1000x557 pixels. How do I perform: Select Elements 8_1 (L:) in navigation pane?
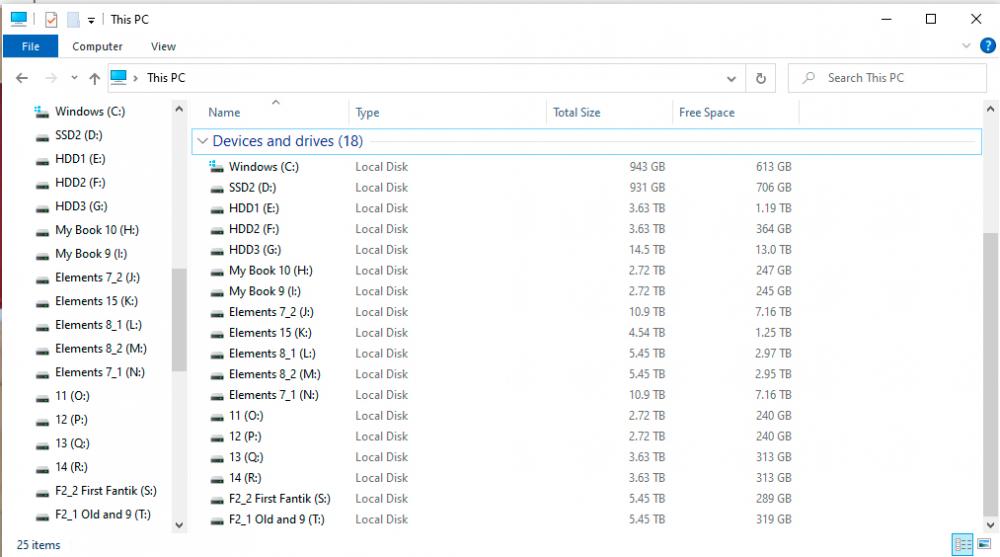98,325
